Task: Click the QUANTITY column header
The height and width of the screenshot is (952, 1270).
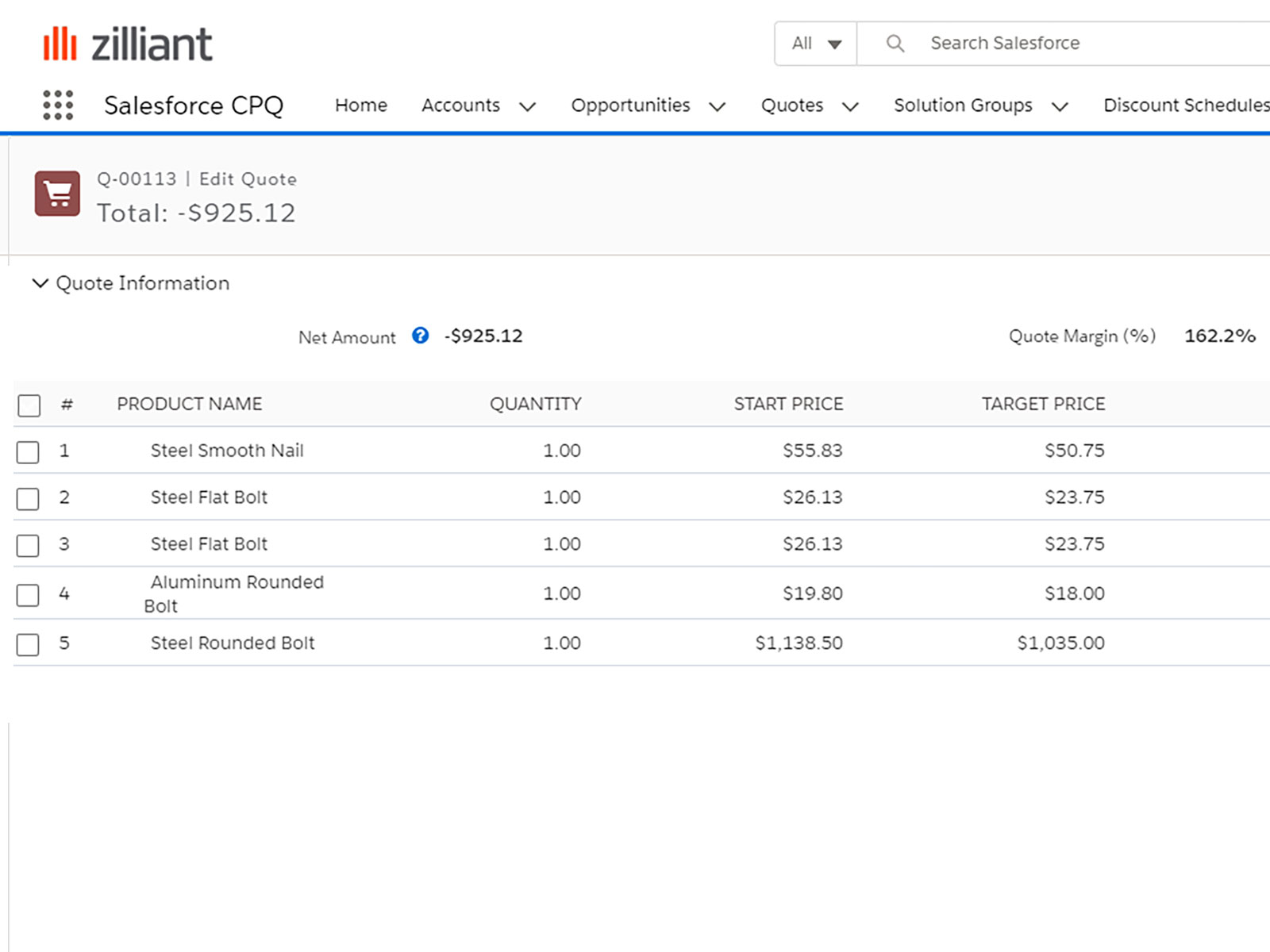Action: (x=536, y=404)
